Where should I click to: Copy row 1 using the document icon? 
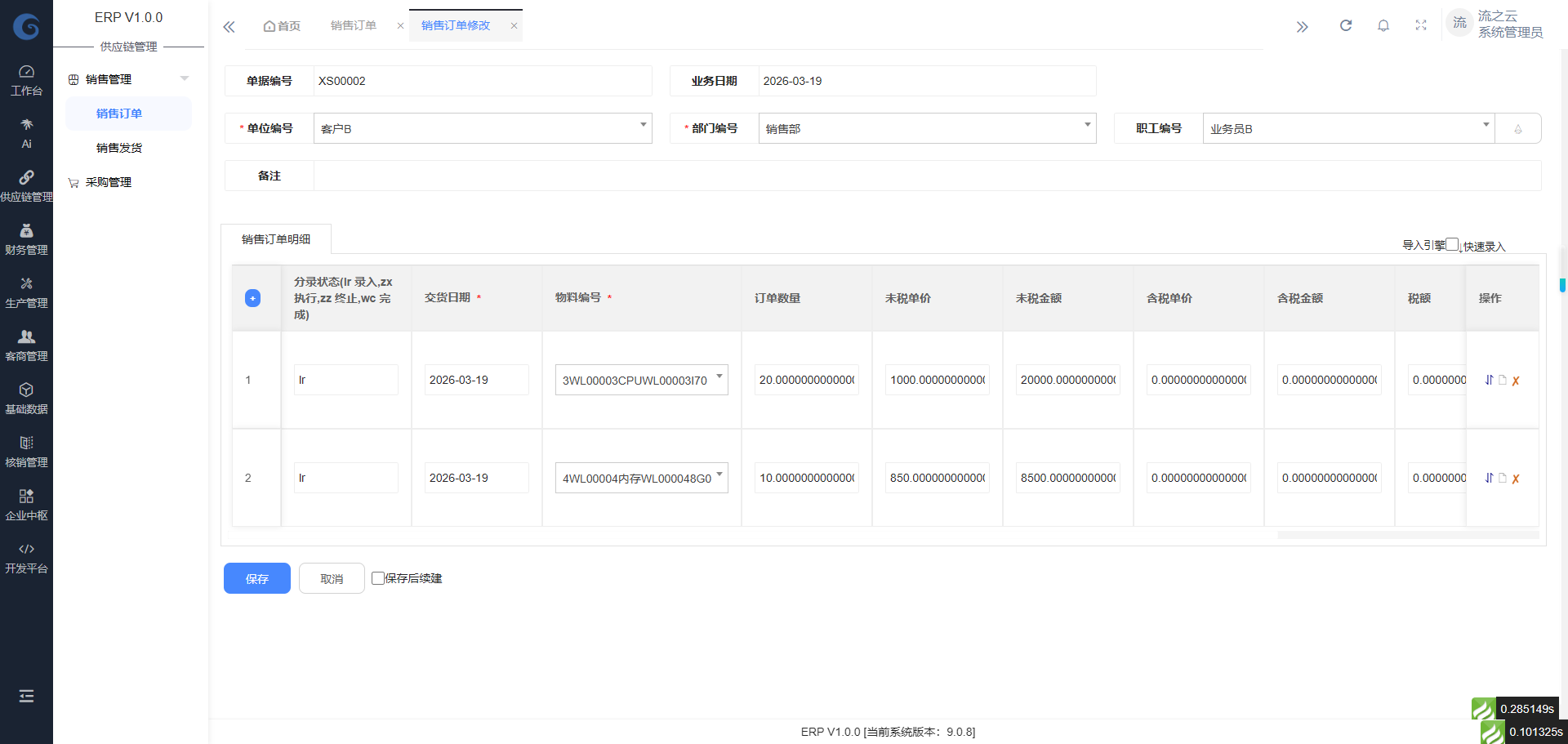1503,380
